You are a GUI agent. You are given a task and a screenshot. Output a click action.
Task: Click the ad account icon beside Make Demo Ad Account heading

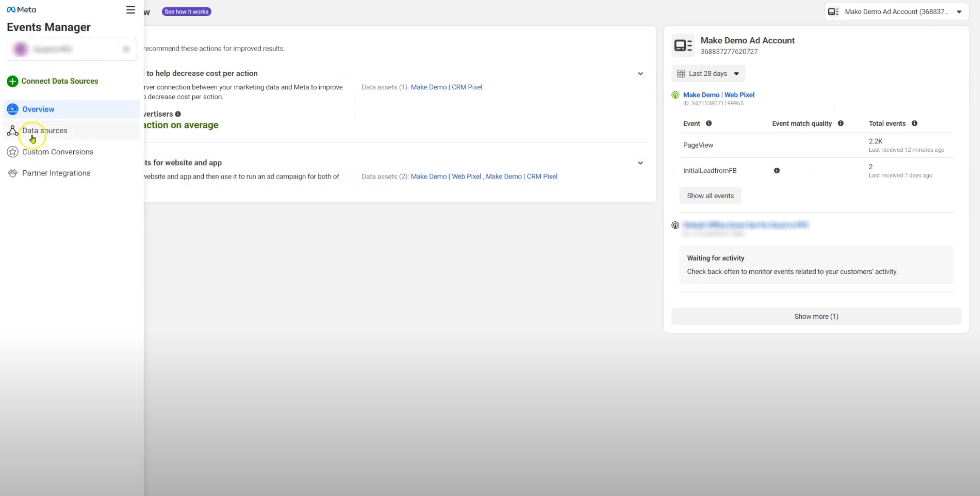[682, 45]
